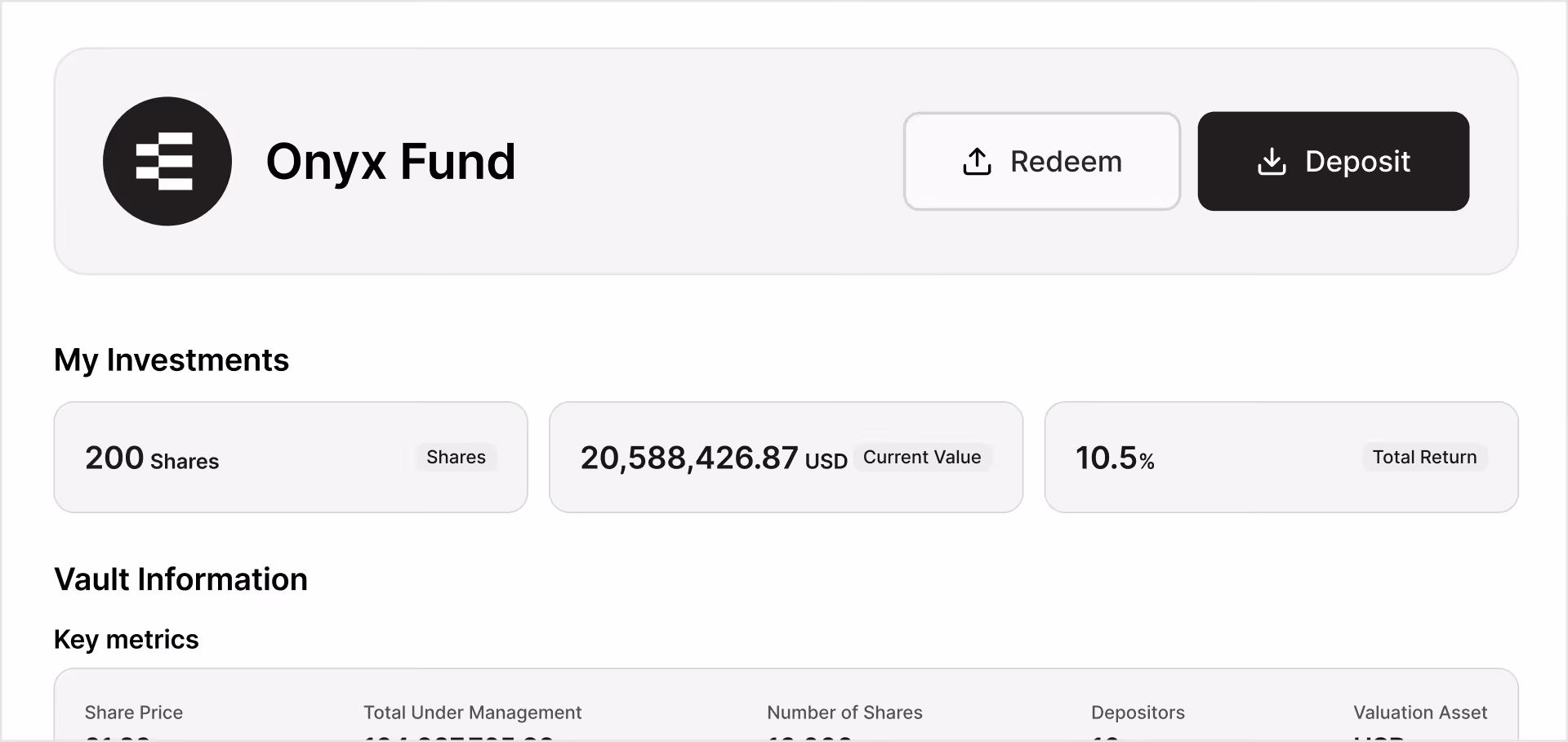This screenshot has height=742, width=1568.
Task: Select the 20,588,426.87 USD current value card
Action: click(786, 457)
